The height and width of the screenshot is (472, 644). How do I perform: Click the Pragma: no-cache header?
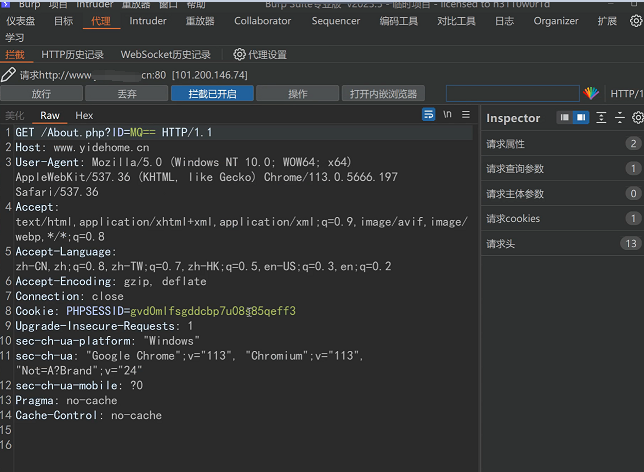(66, 400)
